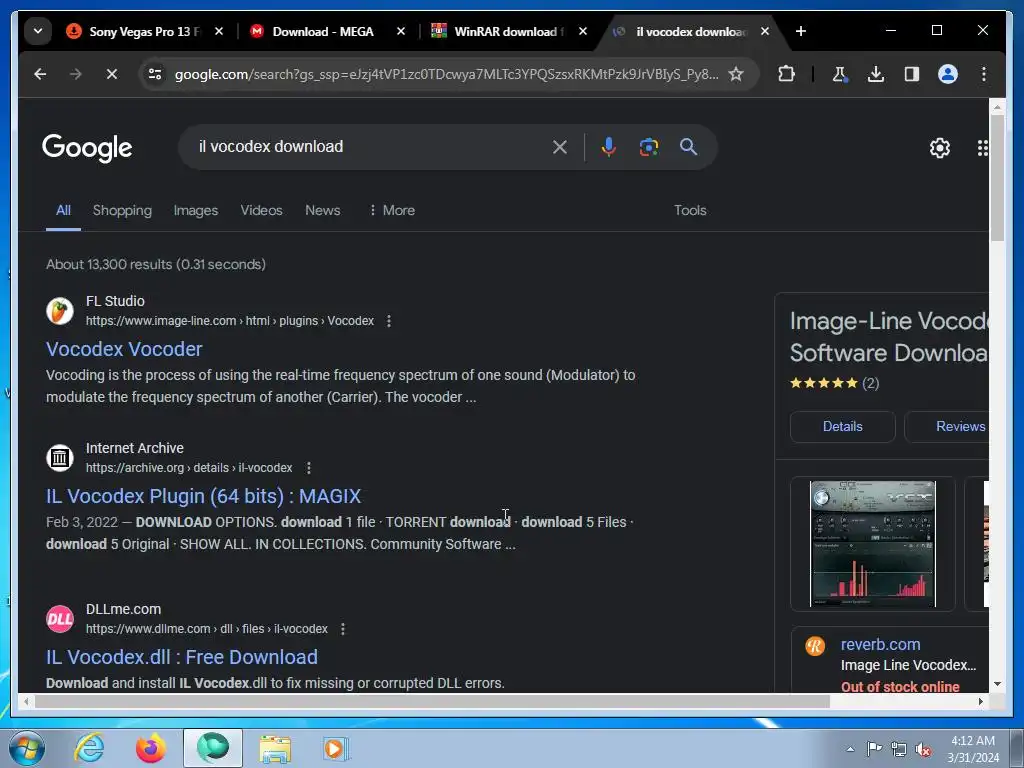Screen dimensions: 1024x768
Task: Launch Internet Explorer from the taskbar
Action: coord(89,748)
